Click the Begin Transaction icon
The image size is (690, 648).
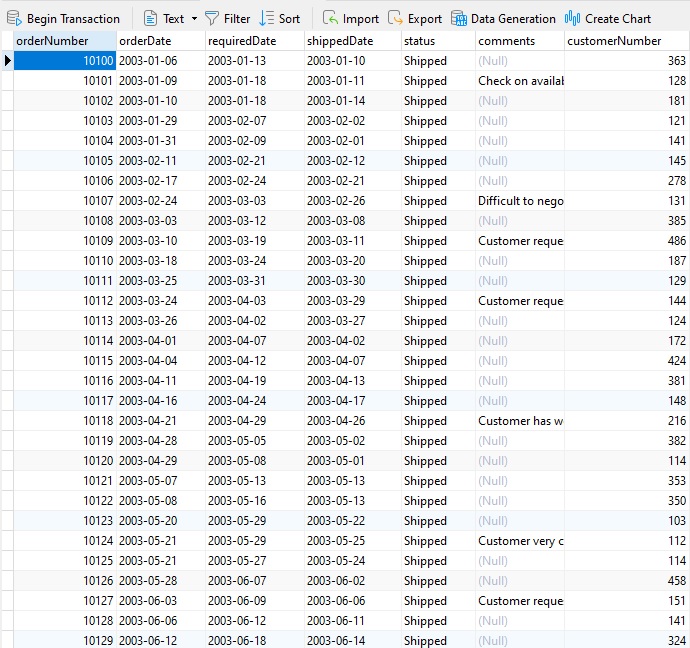[15, 18]
